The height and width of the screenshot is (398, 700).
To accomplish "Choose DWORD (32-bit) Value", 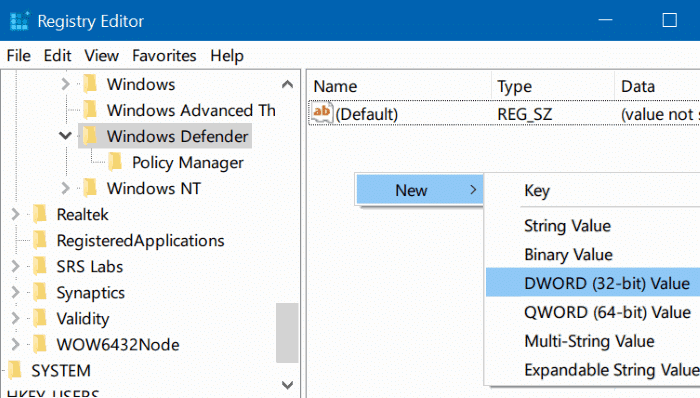I will point(593,282).
